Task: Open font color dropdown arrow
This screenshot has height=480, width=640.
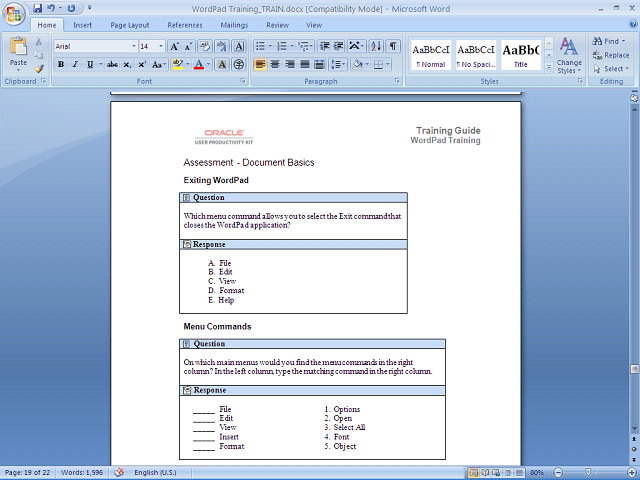Action: click(x=208, y=64)
